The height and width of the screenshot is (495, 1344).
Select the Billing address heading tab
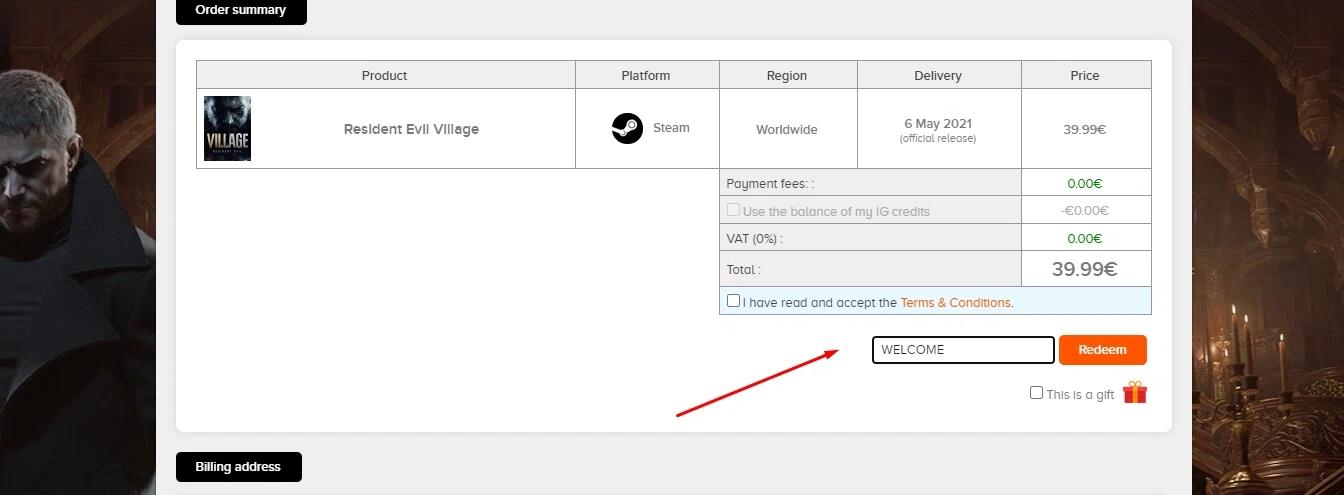pyautogui.click(x=238, y=467)
